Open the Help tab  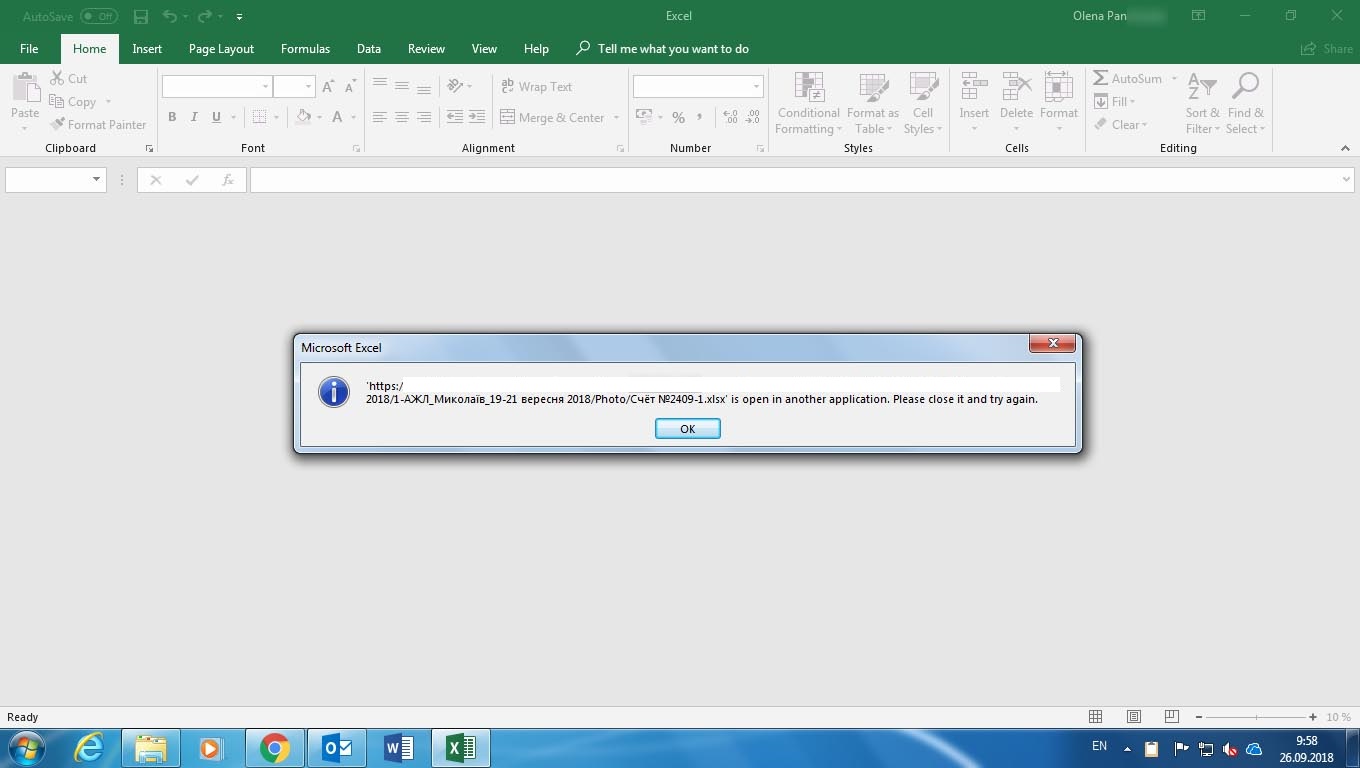coord(536,48)
